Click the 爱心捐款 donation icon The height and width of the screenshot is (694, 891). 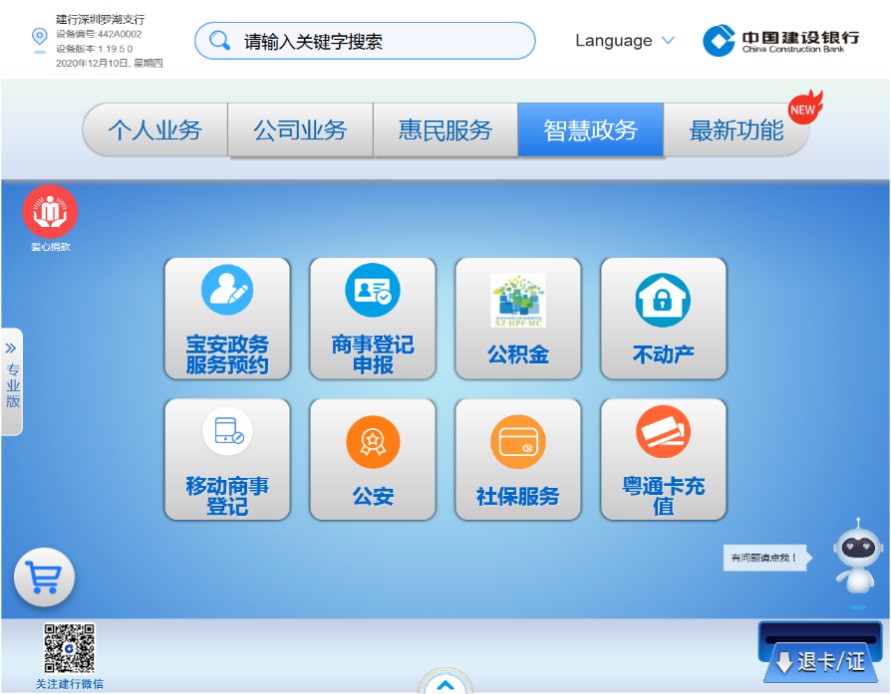(x=50, y=212)
